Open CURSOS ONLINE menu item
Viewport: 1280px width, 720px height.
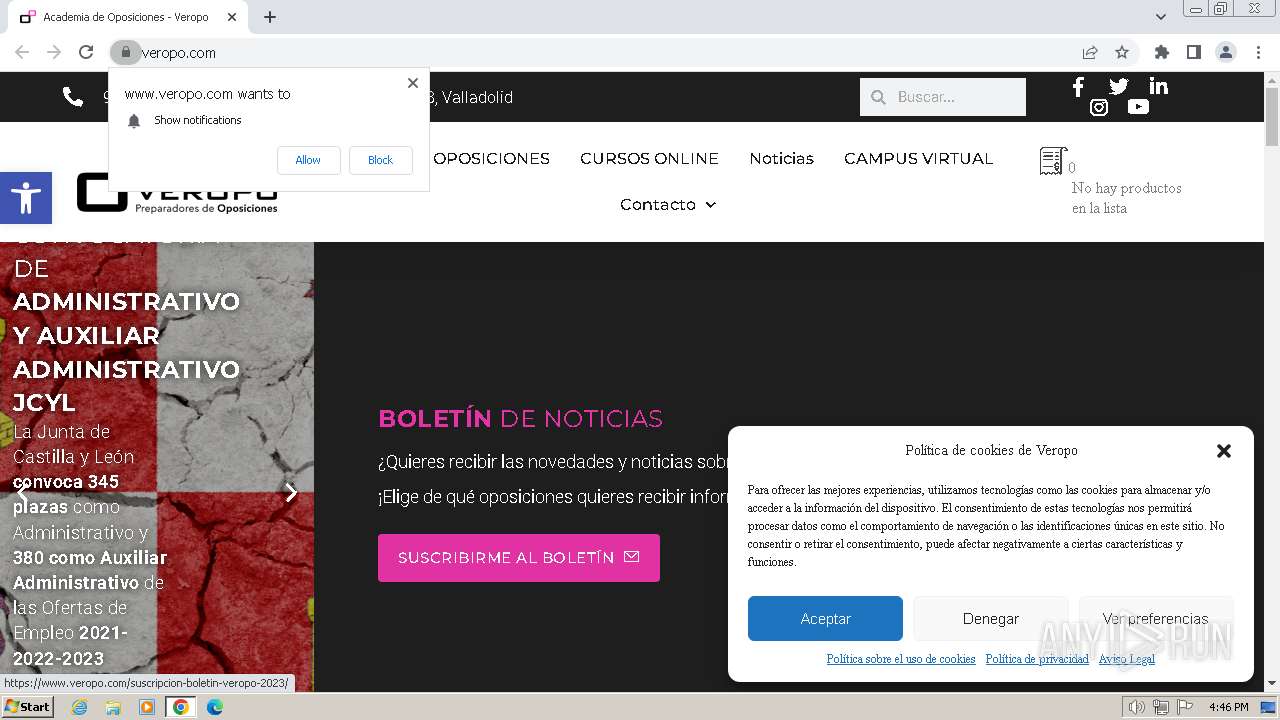point(649,158)
